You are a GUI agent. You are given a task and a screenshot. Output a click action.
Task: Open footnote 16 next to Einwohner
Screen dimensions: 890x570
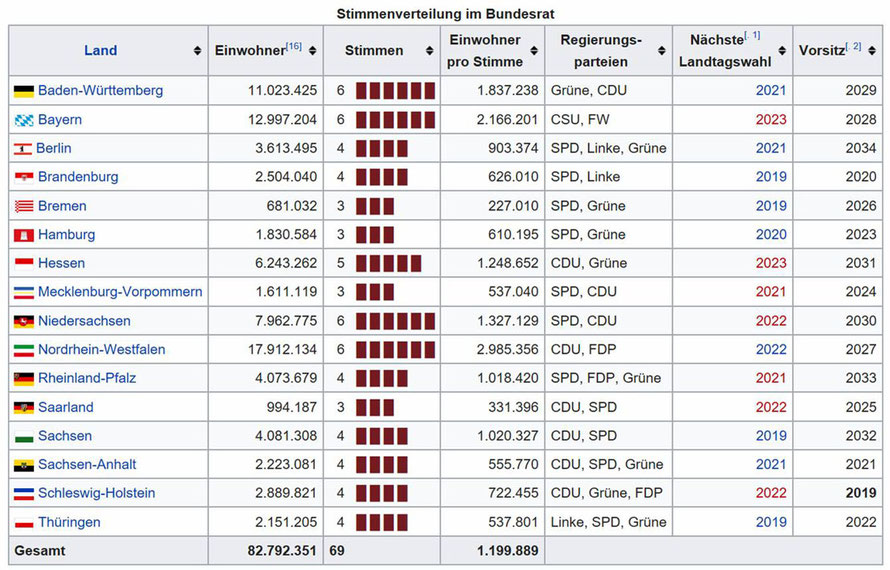click(294, 45)
